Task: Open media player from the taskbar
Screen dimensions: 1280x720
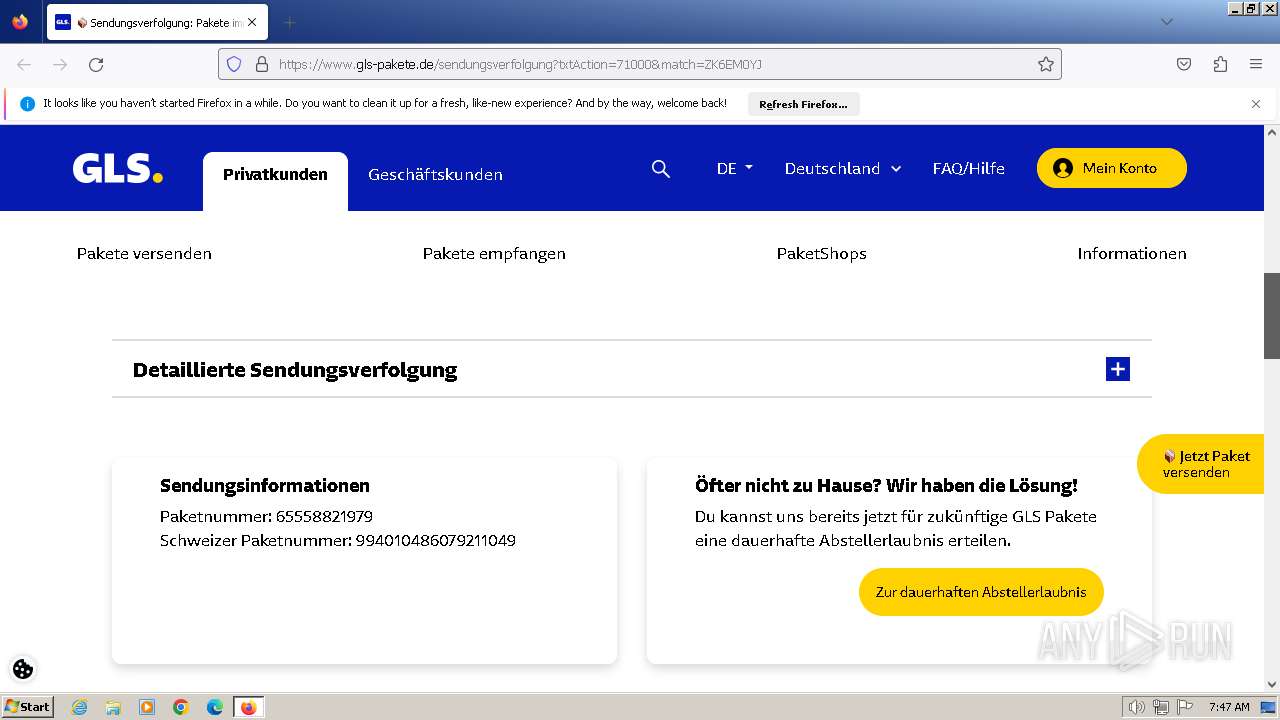Action: coord(147,707)
